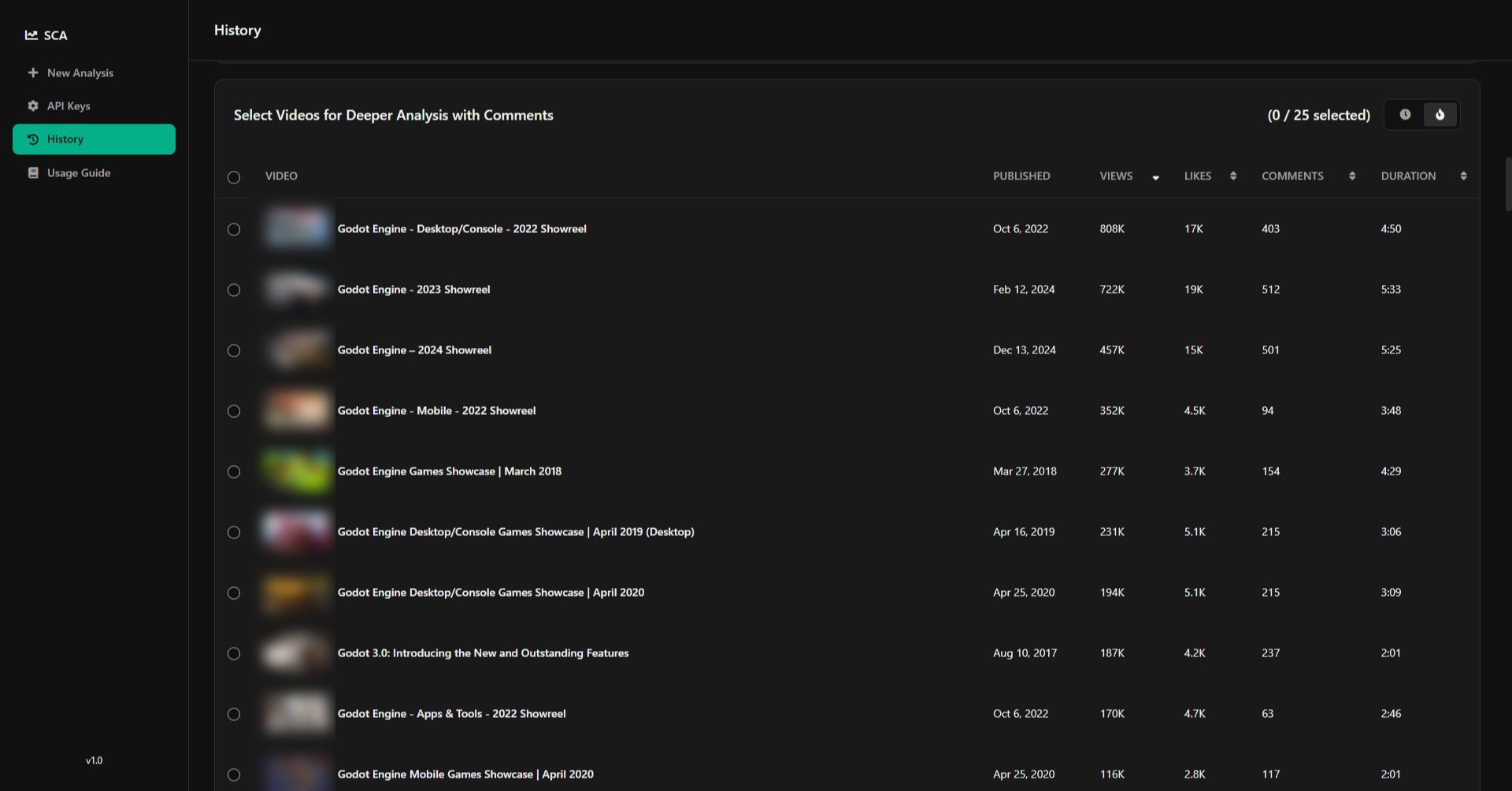
Task: Open thumbnail of Games Showcase March 2018
Action: click(x=297, y=471)
